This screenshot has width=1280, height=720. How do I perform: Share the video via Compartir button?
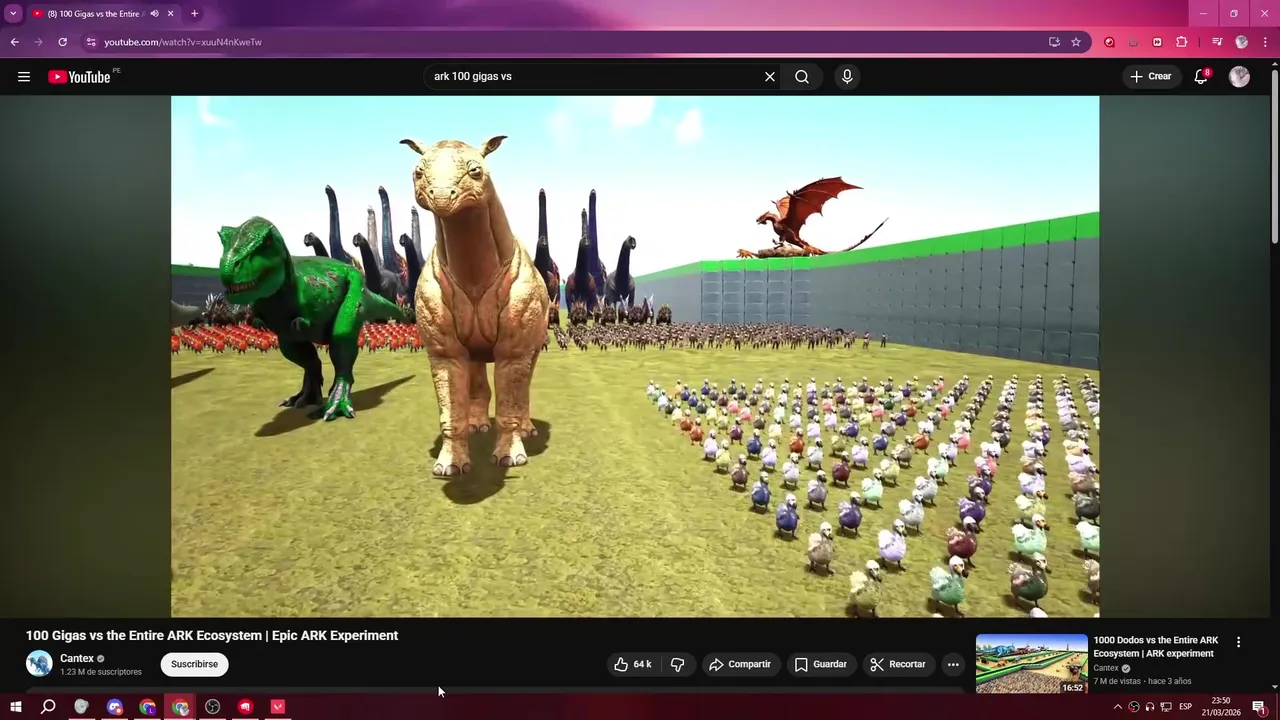pos(740,664)
